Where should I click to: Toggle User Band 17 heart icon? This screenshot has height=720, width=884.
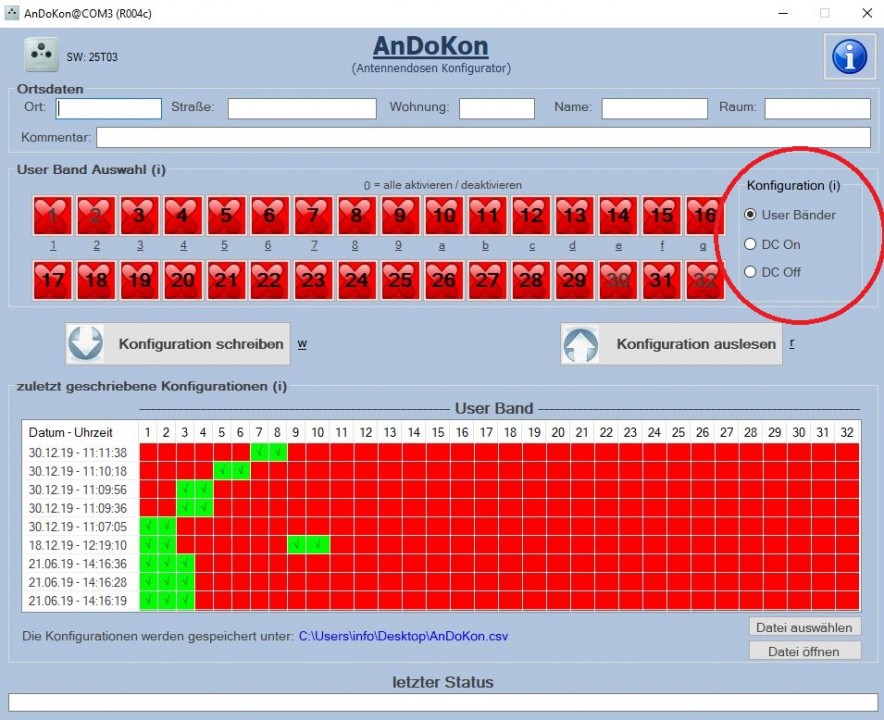(x=52, y=281)
